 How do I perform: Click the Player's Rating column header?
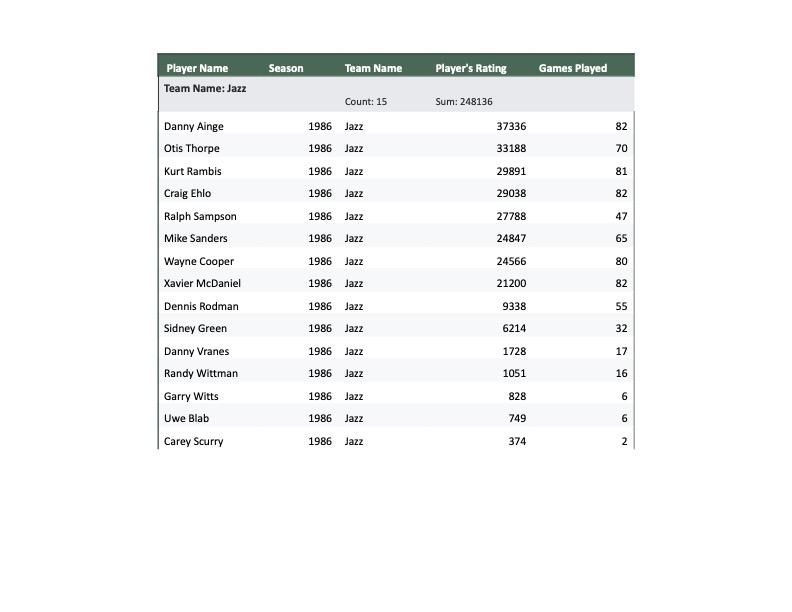coord(471,68)
